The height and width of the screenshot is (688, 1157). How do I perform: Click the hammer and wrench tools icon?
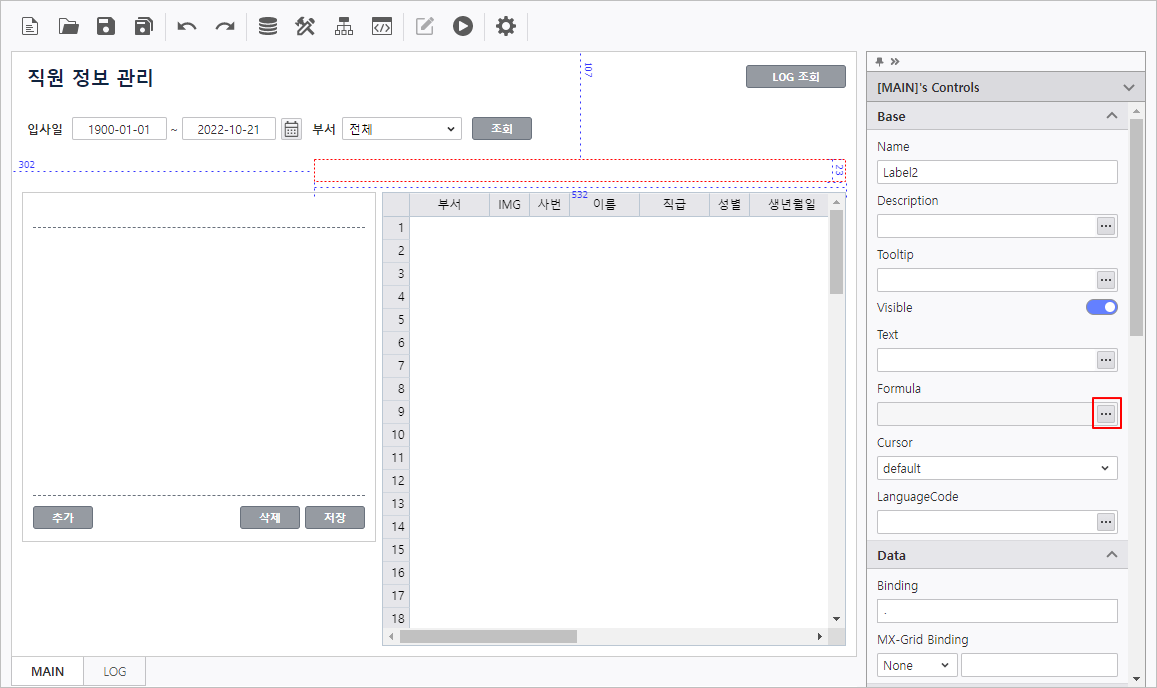[305, 27]
